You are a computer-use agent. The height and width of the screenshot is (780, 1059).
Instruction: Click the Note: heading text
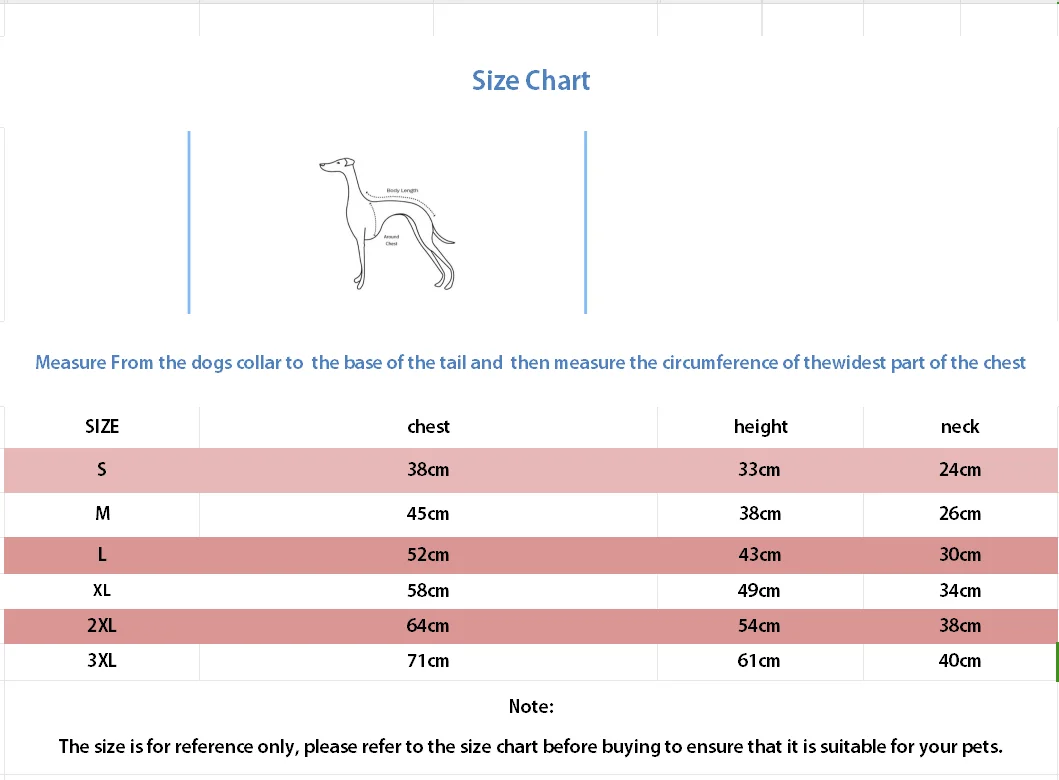point(531,707)
